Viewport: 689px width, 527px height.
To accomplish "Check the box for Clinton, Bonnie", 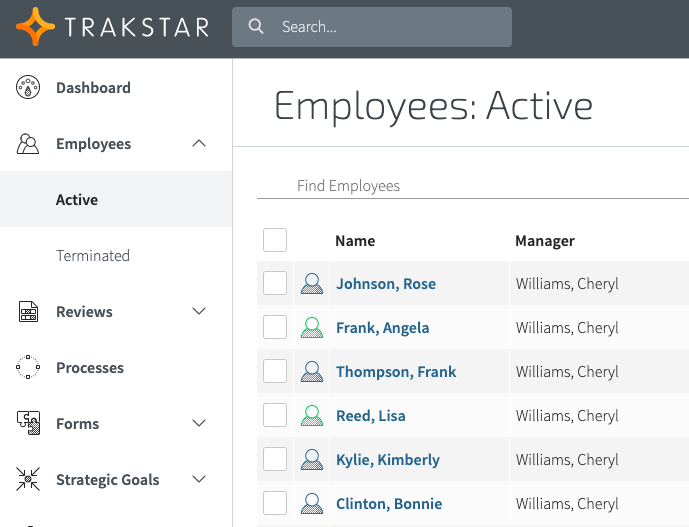I will (275, 503).
